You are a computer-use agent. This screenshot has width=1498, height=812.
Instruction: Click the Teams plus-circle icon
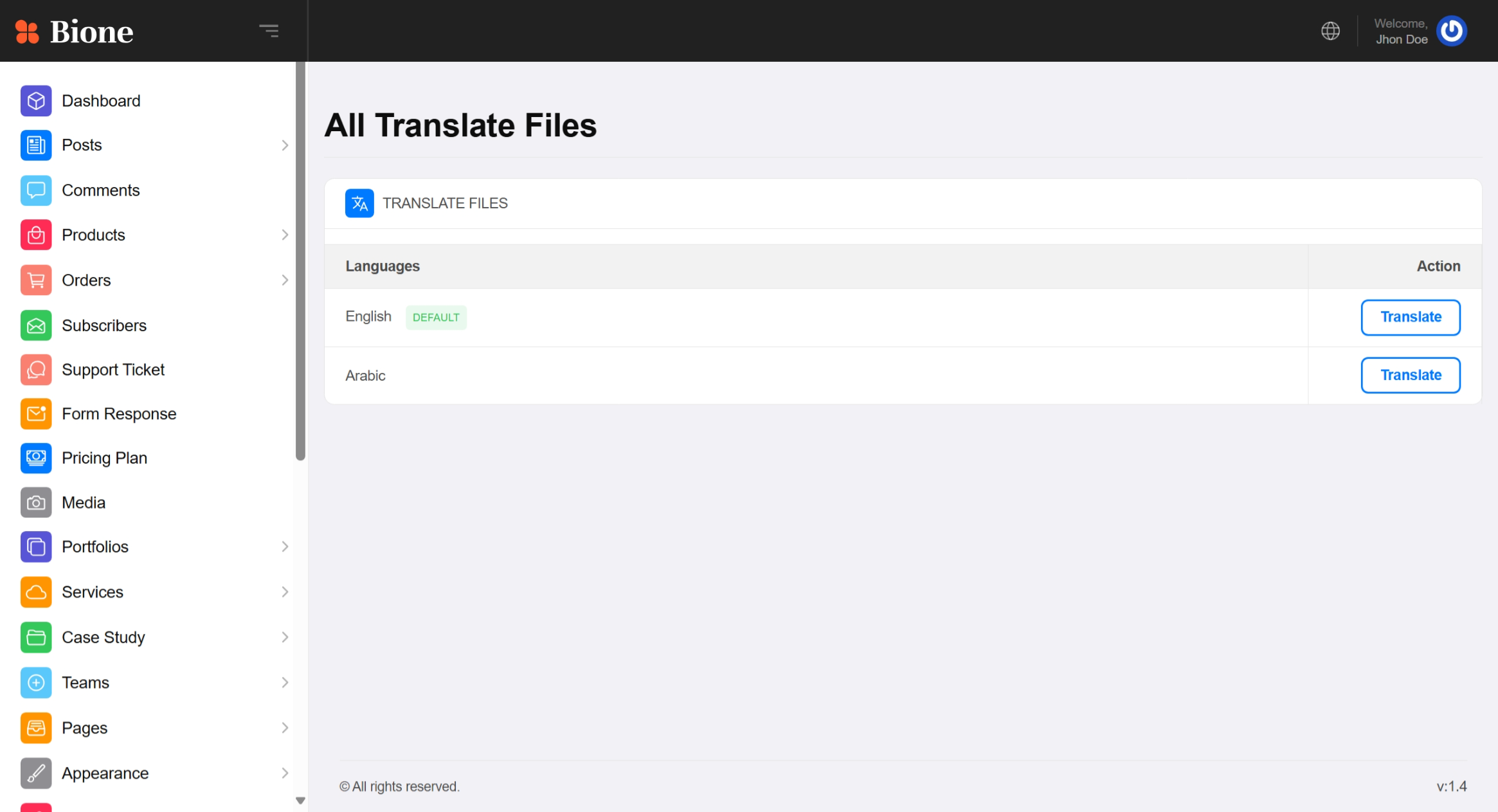coord(36,683)
